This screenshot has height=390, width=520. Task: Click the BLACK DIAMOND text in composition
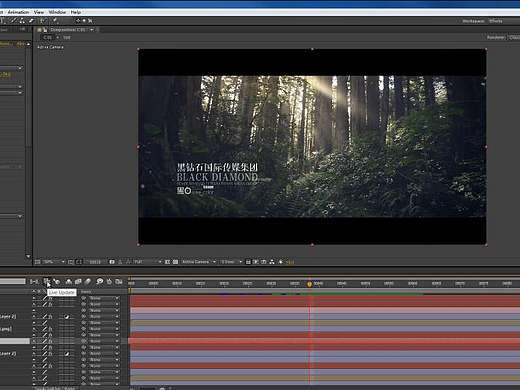(217, 177)
